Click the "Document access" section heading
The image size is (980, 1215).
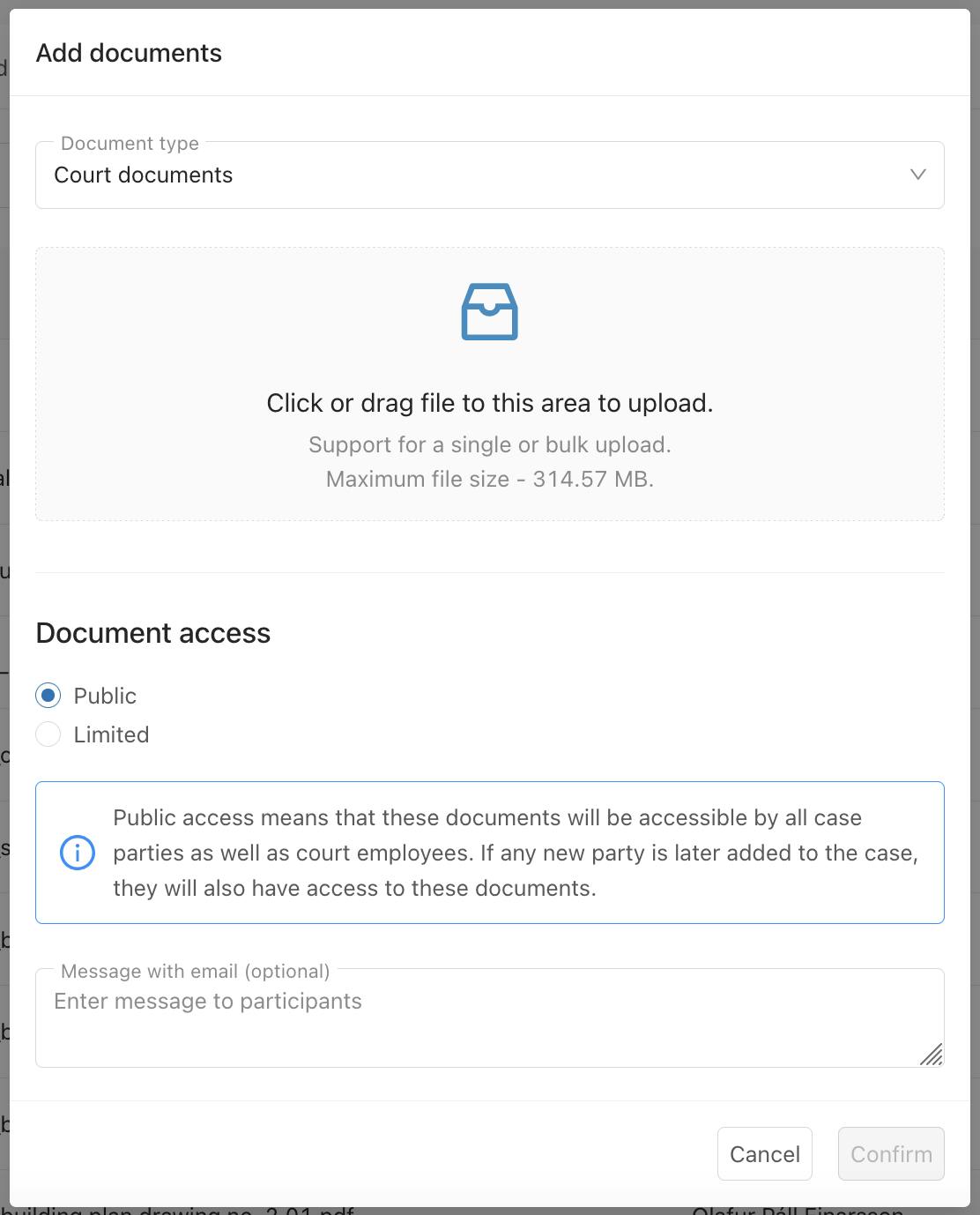coord(153,633)
